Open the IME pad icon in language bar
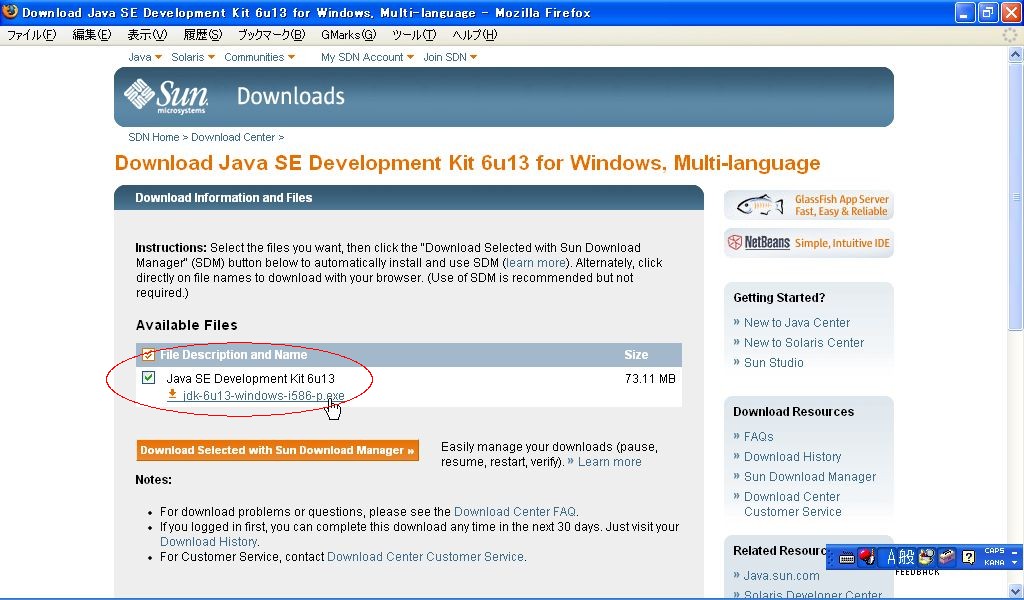Viewport: 1024px width, 600px height. tap(926, 557)
